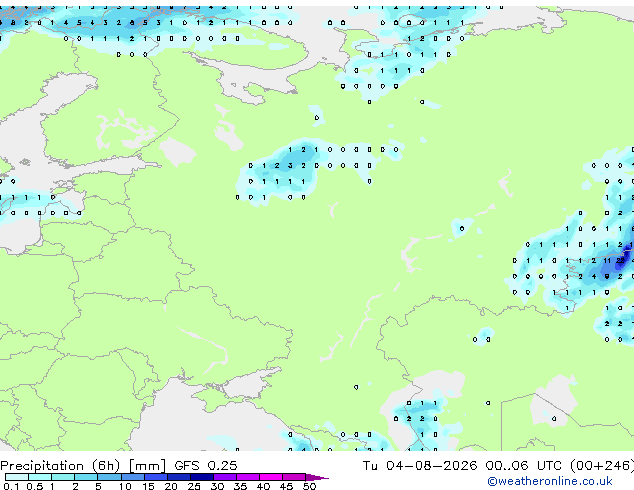The width and height of the screenshot is (634, 490).
Task: Click legend label '10'
Action: [x=125, y=486]
